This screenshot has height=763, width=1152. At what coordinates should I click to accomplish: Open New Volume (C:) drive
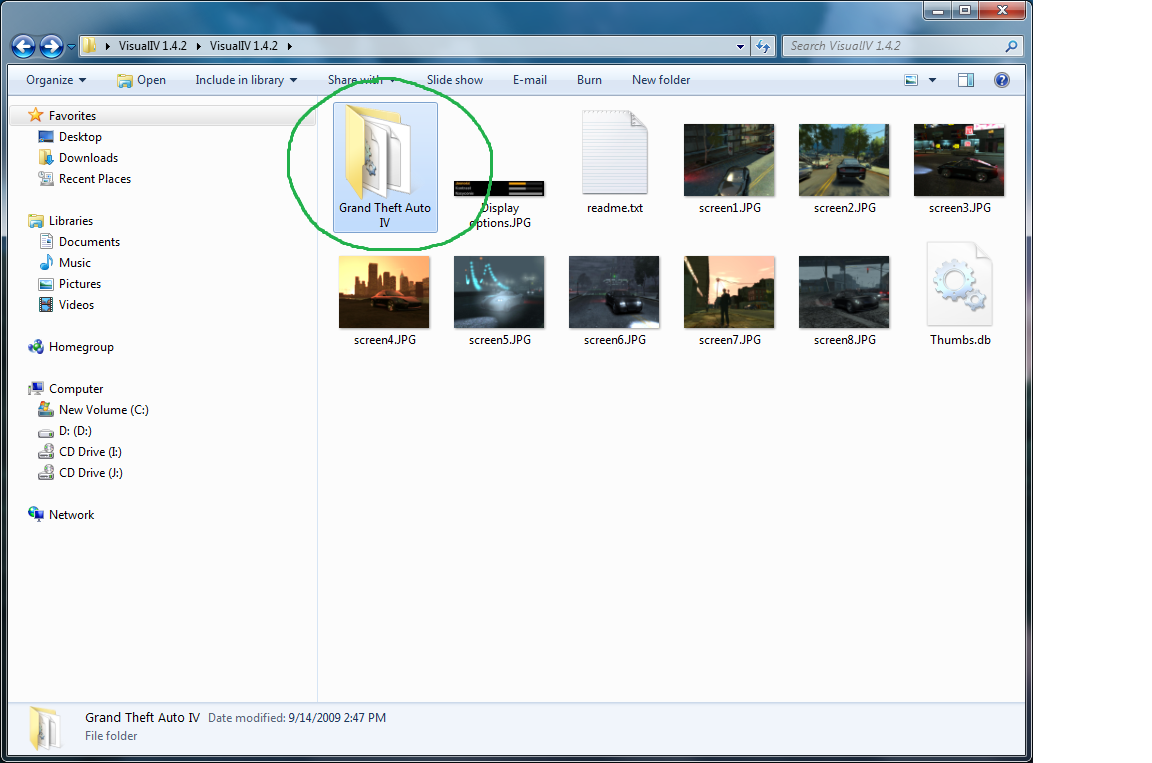(104, 410)
